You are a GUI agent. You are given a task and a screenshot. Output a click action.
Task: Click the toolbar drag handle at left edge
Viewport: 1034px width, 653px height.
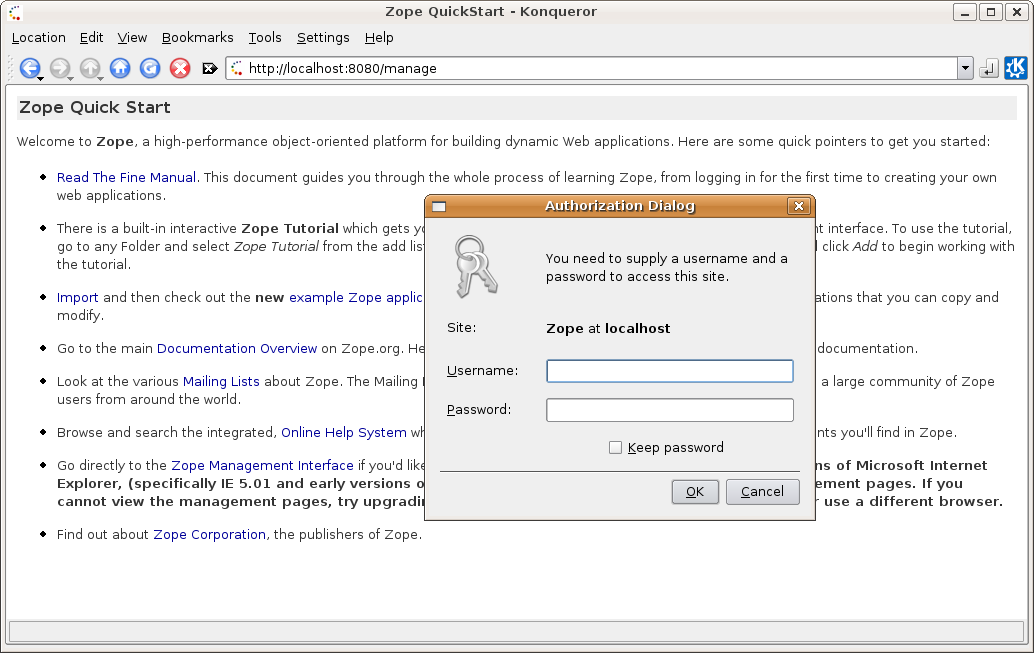10,68
